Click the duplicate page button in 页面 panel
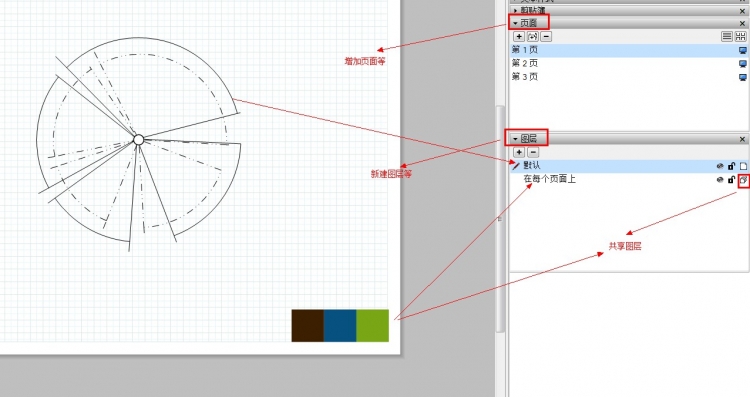This screenshot has height=397, width=750. click(x=532, y=36)
